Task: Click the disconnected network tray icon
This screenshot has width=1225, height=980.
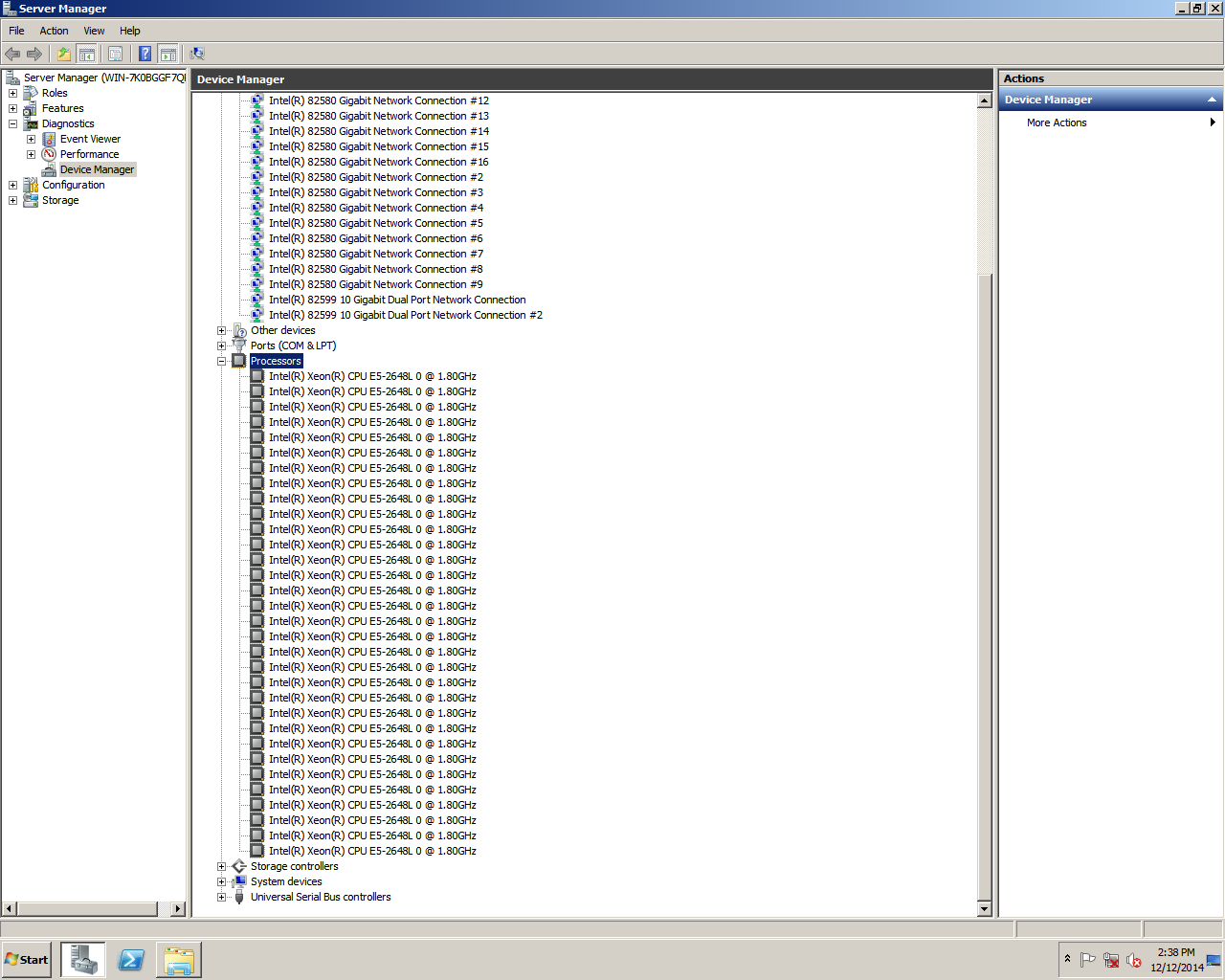Action: [1111, 960]
